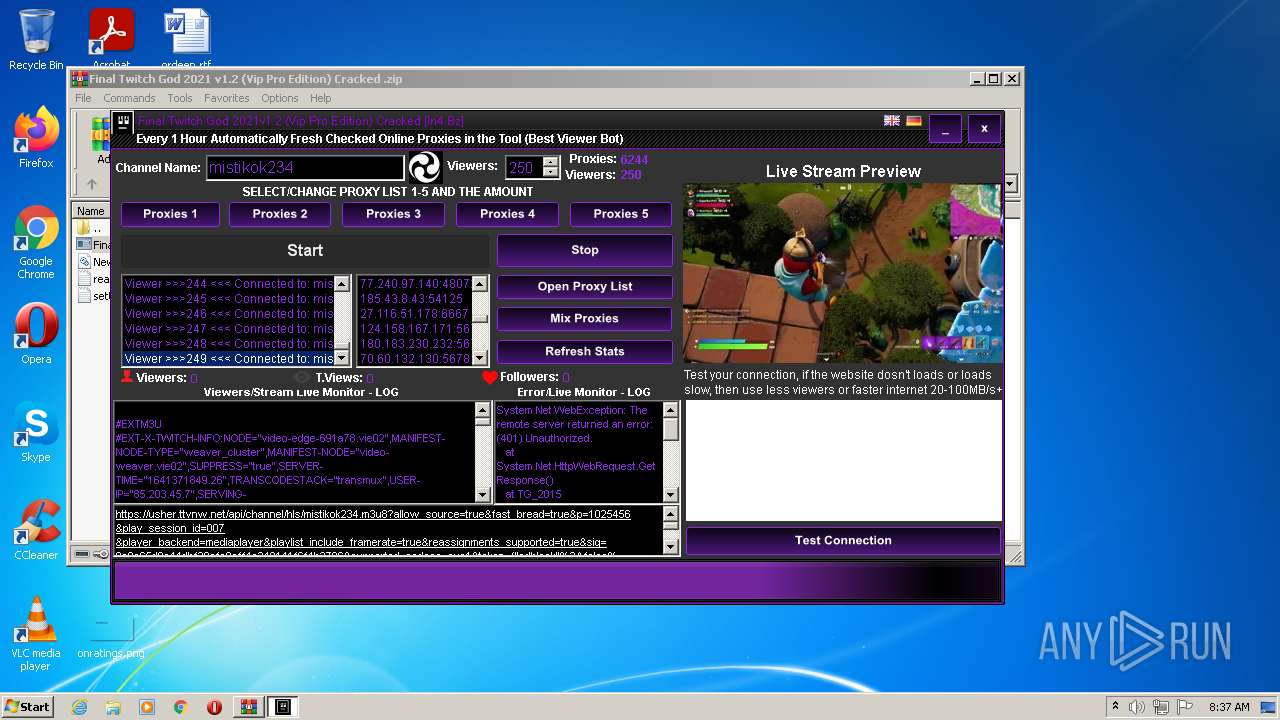Open the Windows Start menu
This screenshot has width=1280, height=720.
tap(27, 707)
